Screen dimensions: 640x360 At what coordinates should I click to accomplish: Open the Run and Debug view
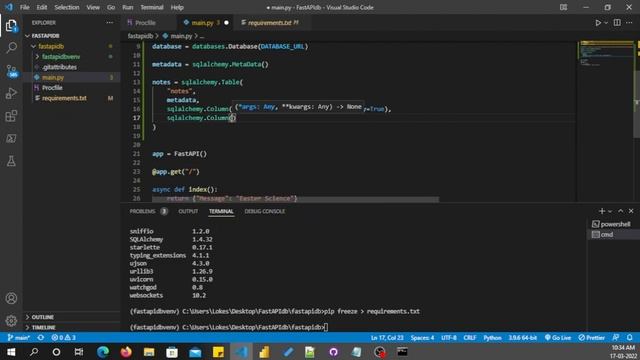[11, 93]
